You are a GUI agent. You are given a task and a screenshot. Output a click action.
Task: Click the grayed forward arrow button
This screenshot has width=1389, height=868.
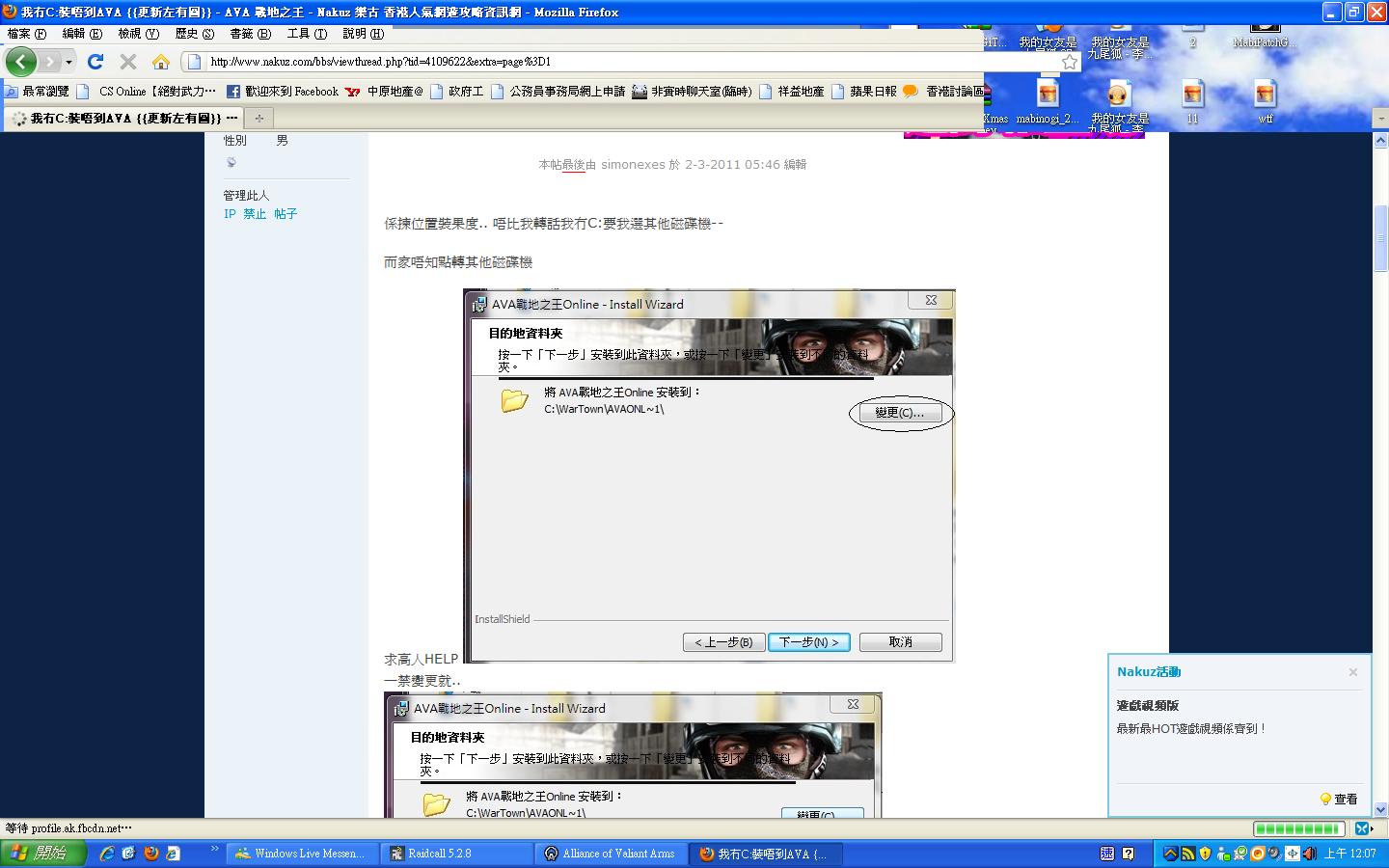(x=50, y=62)
